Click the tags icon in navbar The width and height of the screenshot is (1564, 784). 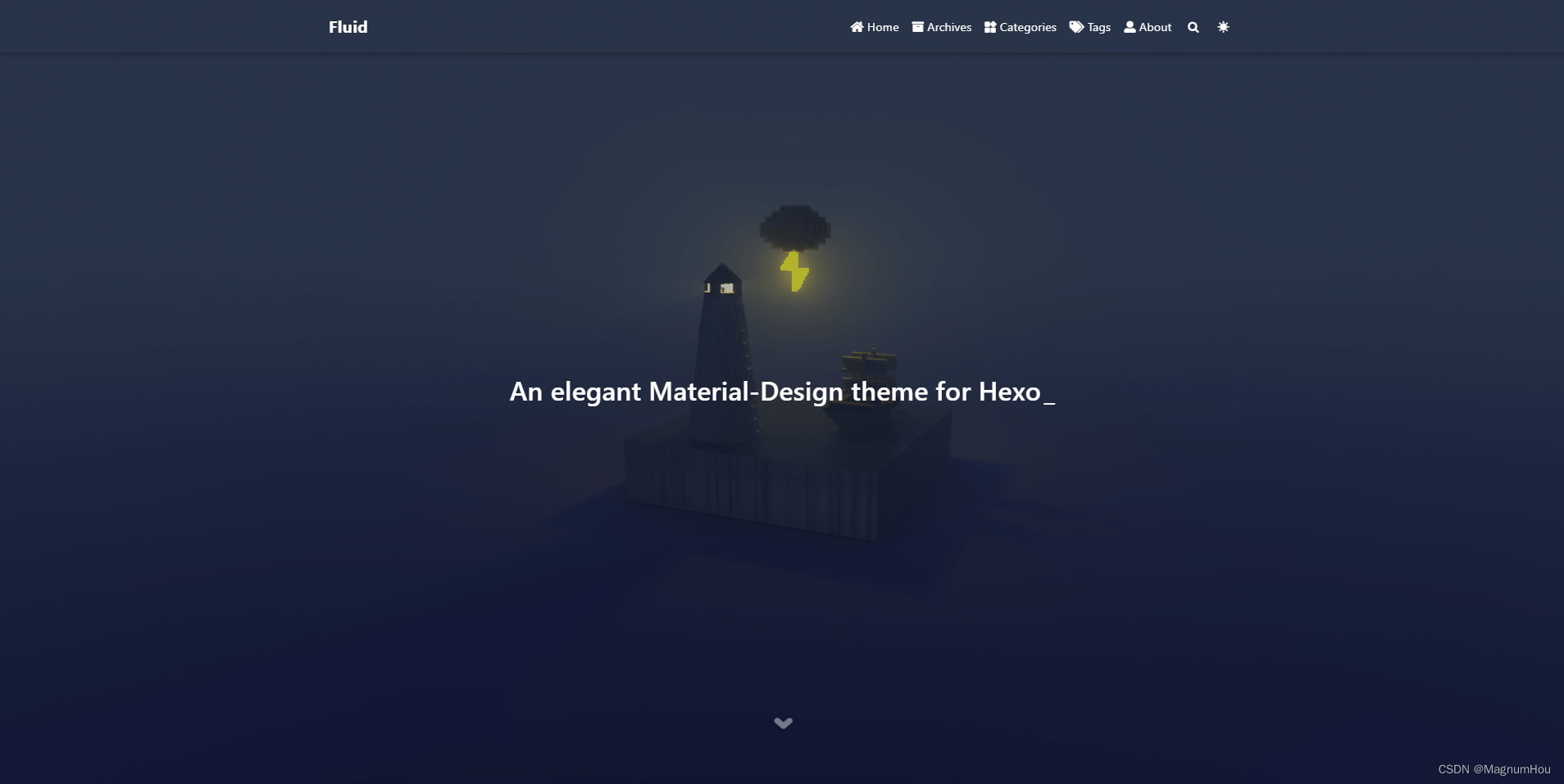(1076, 27)
